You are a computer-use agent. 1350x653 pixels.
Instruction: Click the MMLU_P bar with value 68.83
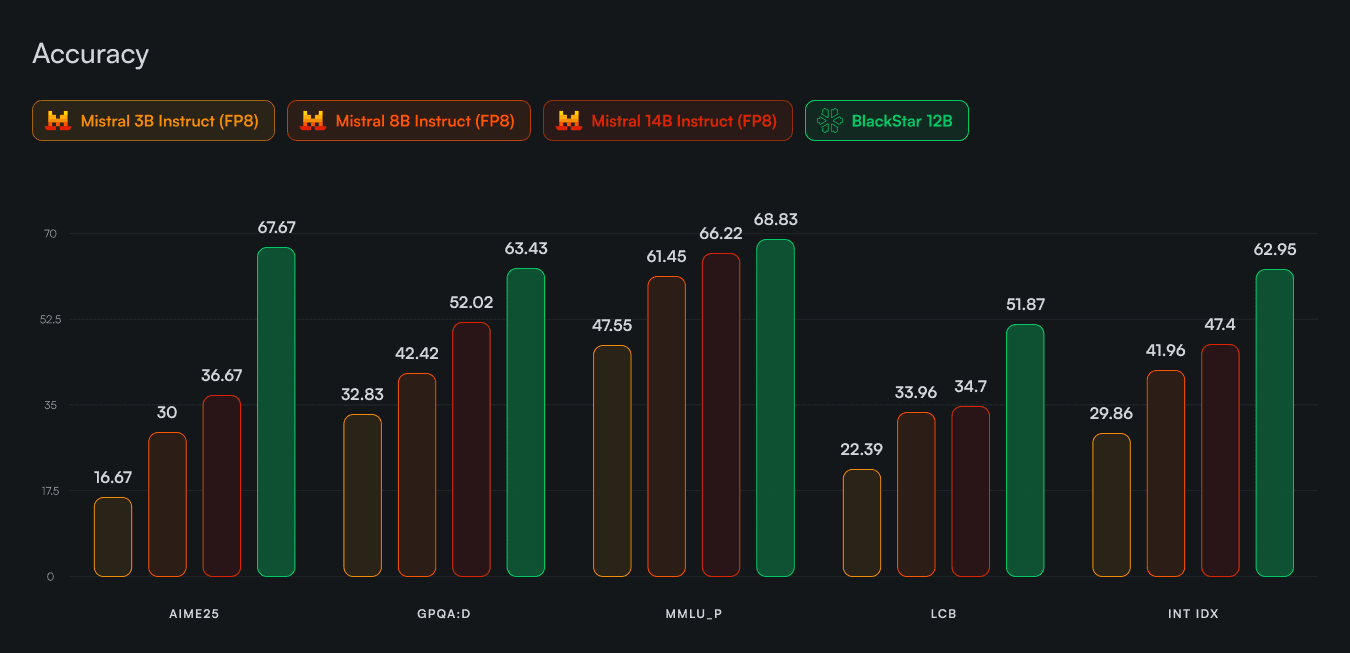(775, 408)
